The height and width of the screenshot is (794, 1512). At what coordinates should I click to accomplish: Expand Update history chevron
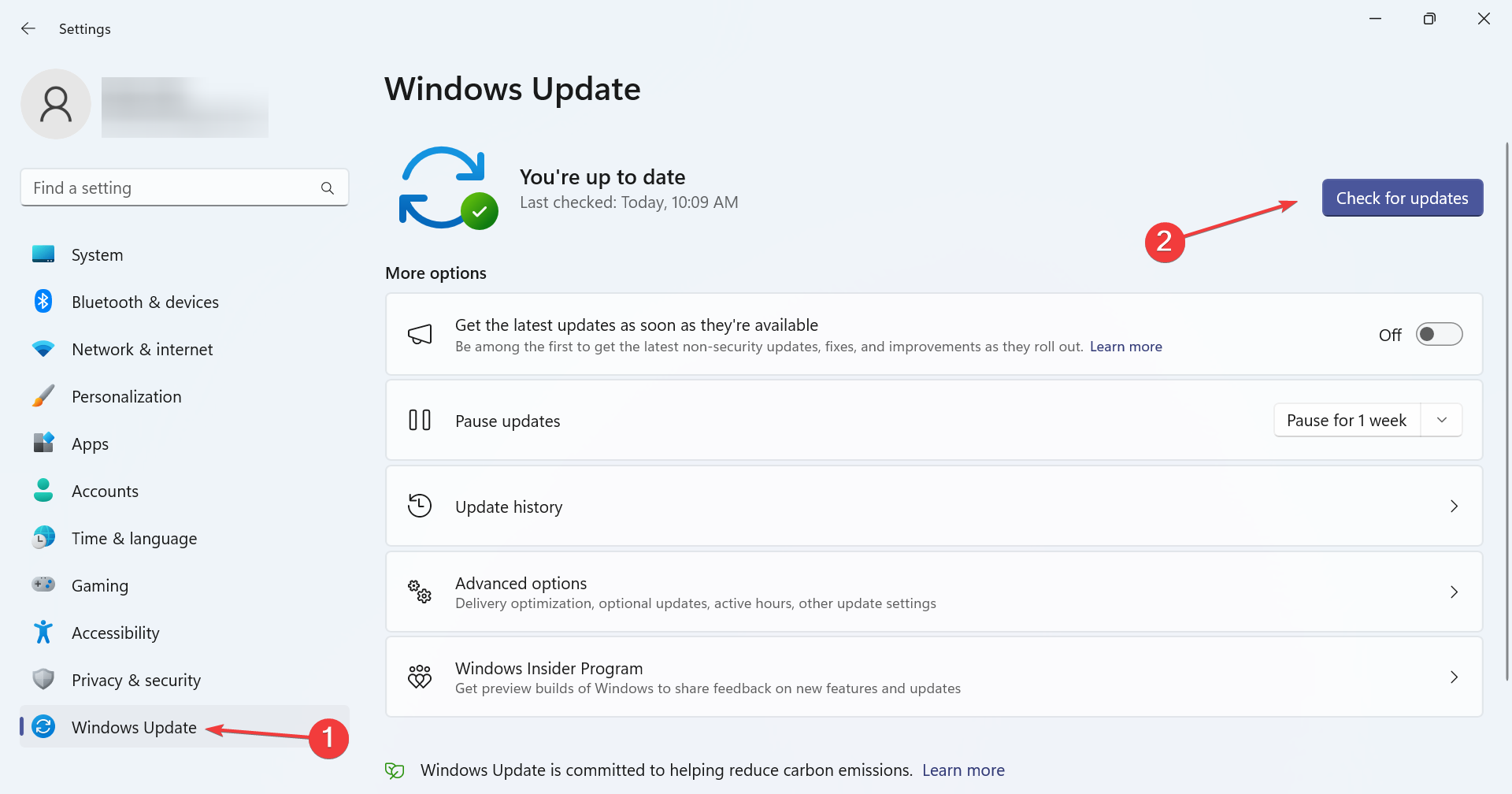[1454, 506]
